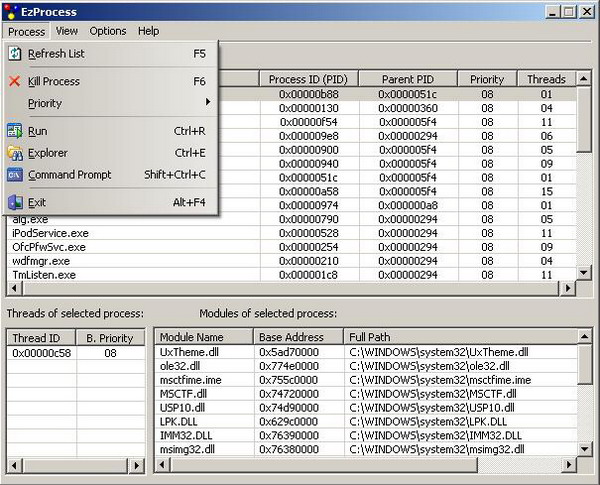Click the Base Address column header

coord(298,337)
